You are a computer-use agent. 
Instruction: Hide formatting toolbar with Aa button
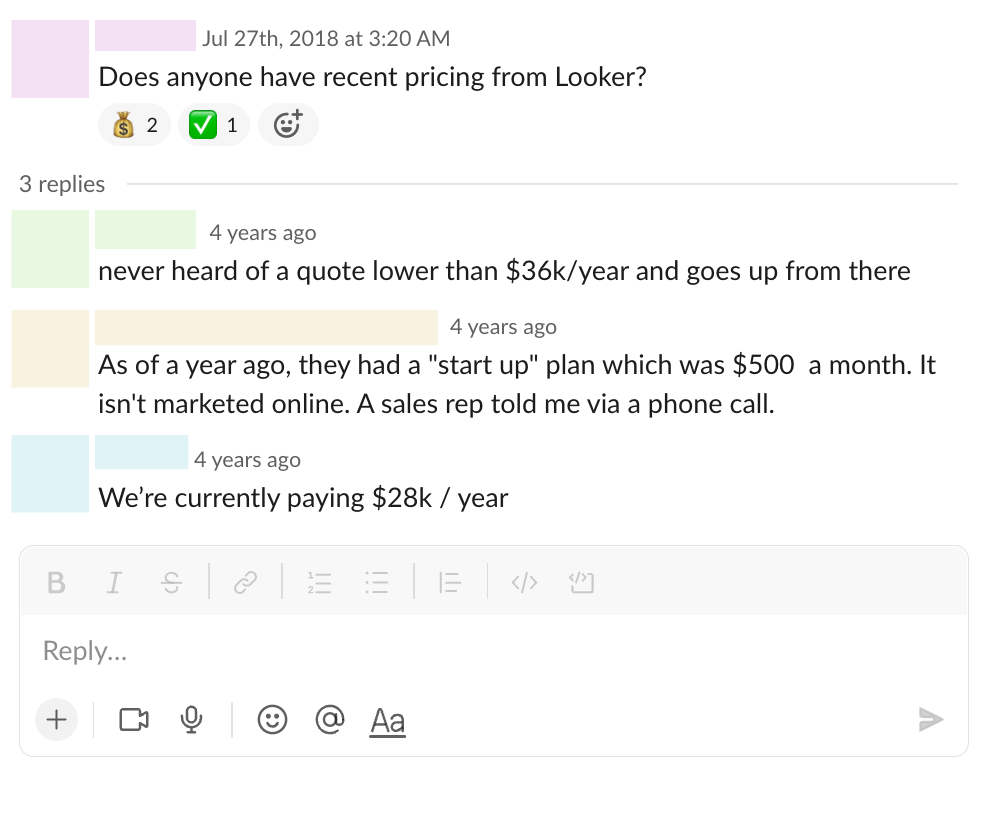coord(388,720)
